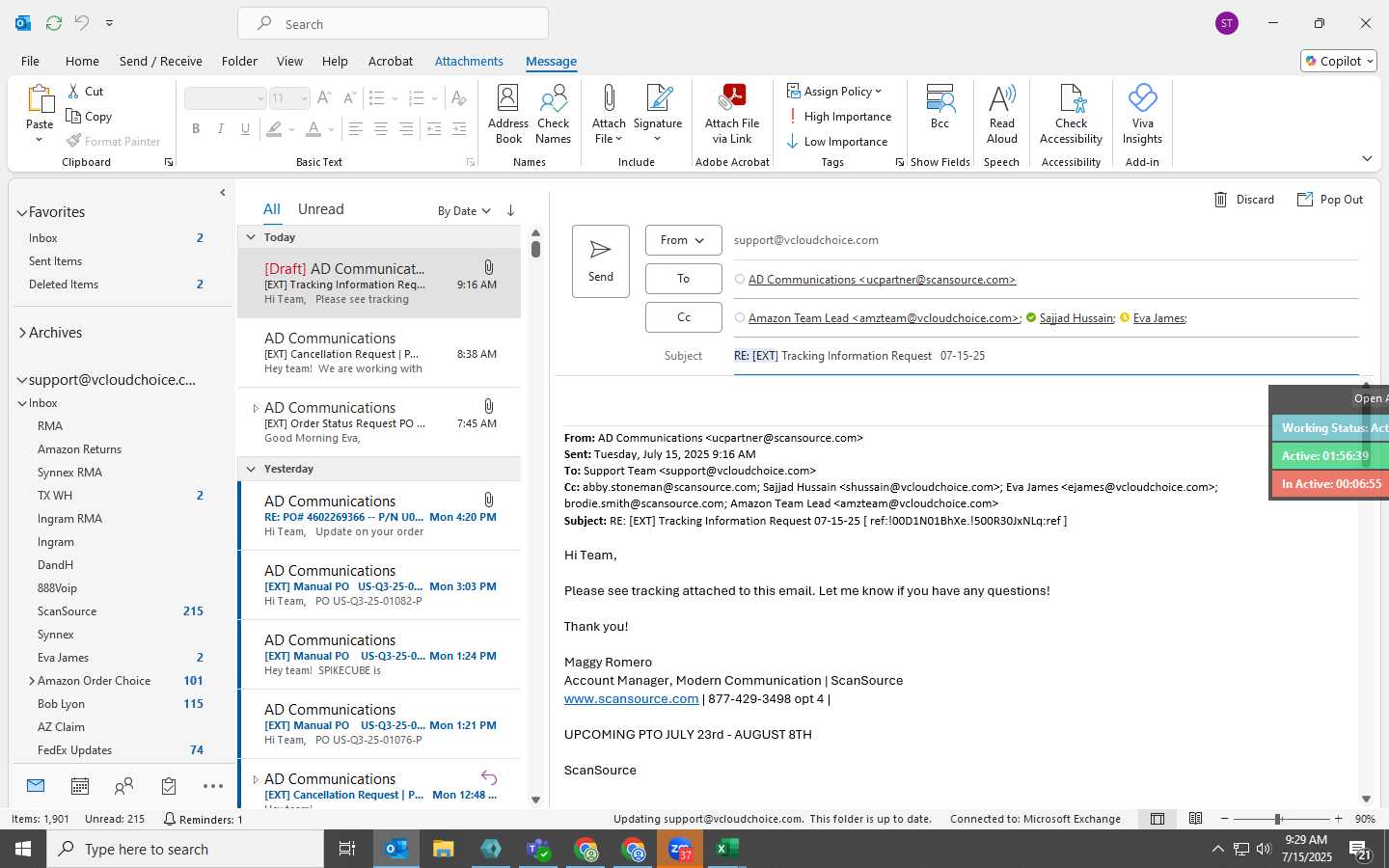Open the People contacts icon
Viewport: 1389px width, 868px height.
pos(123,786)
